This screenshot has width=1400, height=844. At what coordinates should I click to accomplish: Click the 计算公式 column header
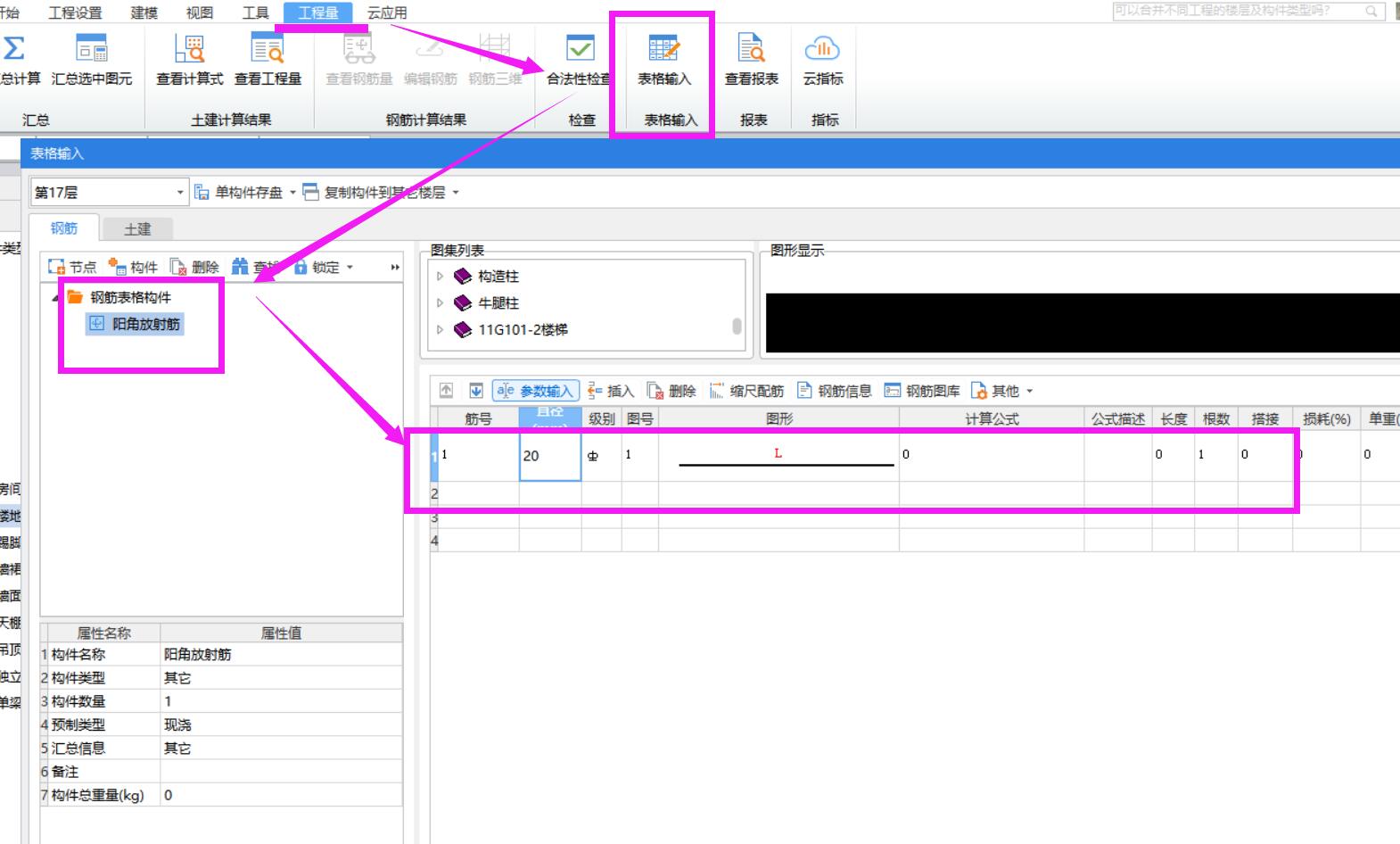(x=992, y=418)
